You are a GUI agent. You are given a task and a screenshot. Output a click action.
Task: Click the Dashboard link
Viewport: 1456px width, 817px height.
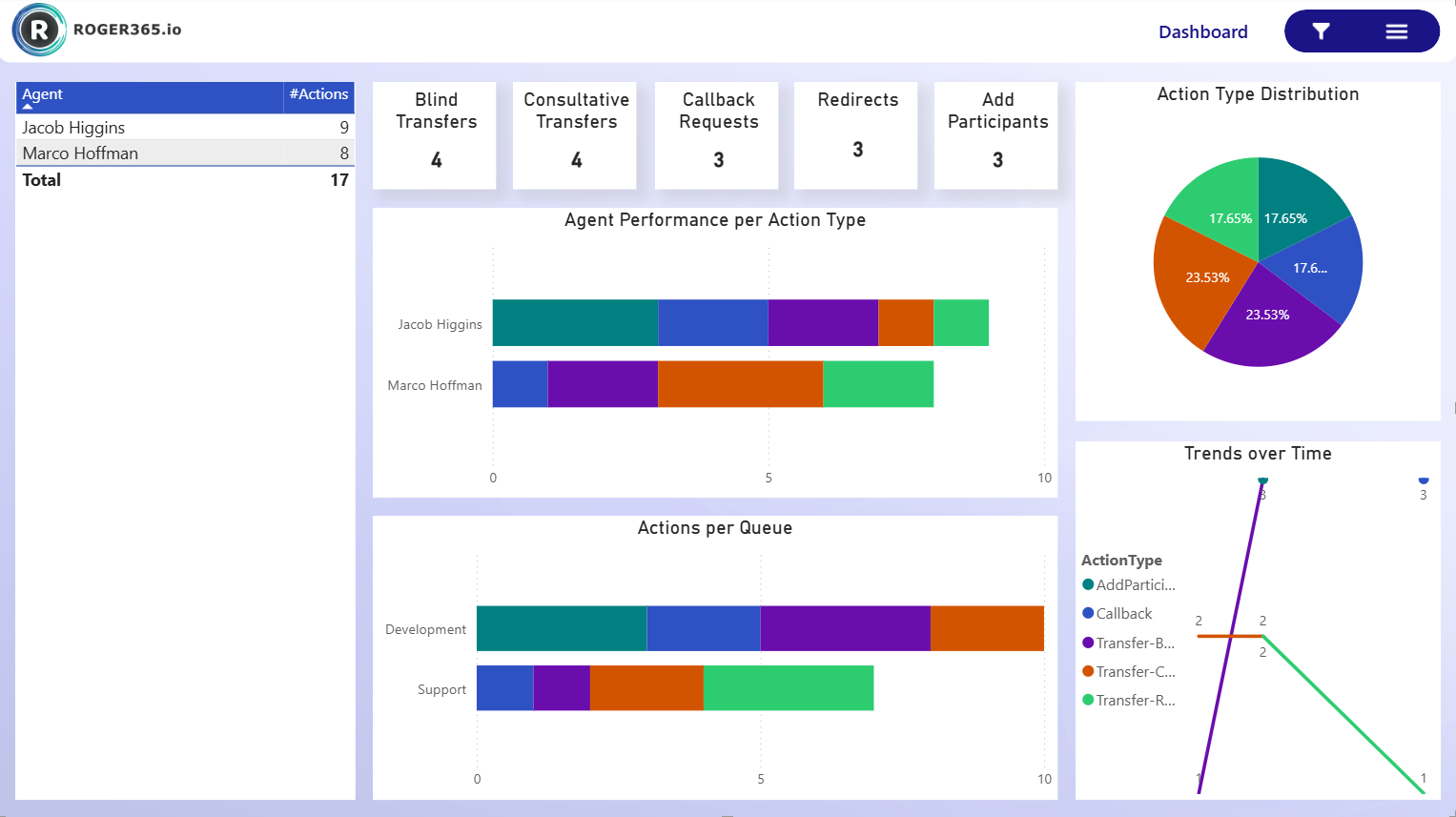point(1202,31)
